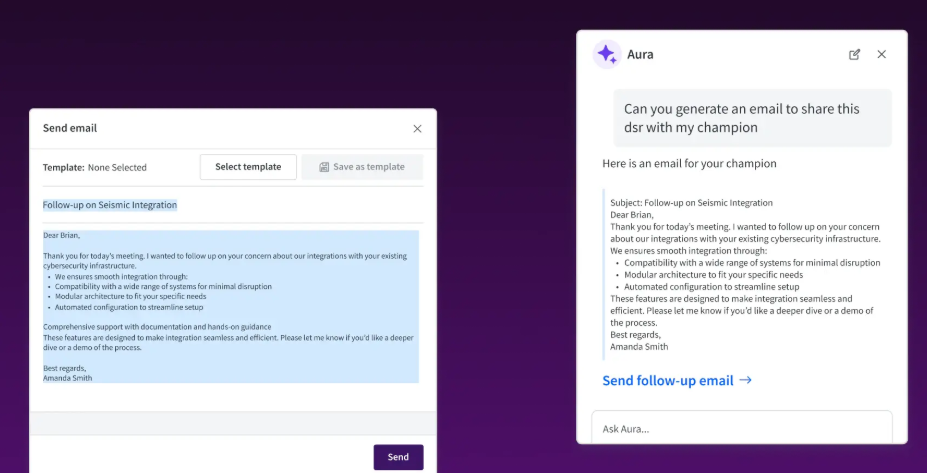Click the user message about sharing dsr
This screenshot has width=927, height=473.
tap(752, 118)
